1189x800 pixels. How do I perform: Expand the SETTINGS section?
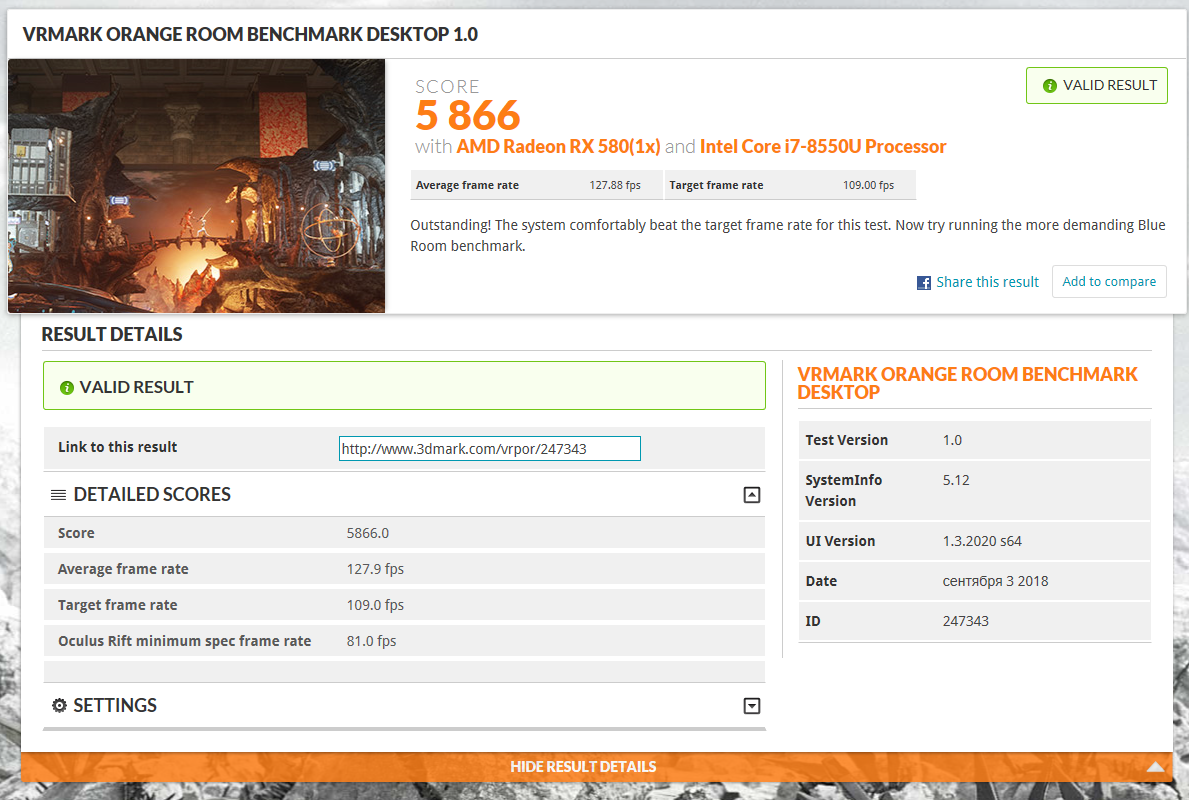pyautogui.click(x=751, y=706)
